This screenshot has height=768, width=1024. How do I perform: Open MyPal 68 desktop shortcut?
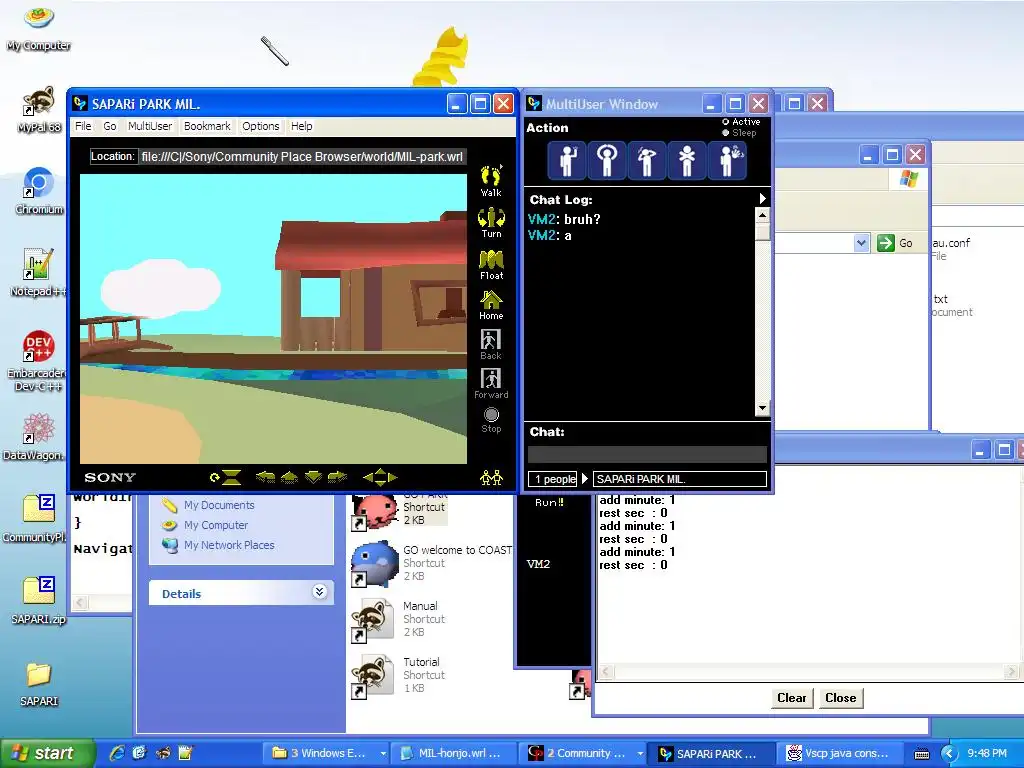coord(39,109)
